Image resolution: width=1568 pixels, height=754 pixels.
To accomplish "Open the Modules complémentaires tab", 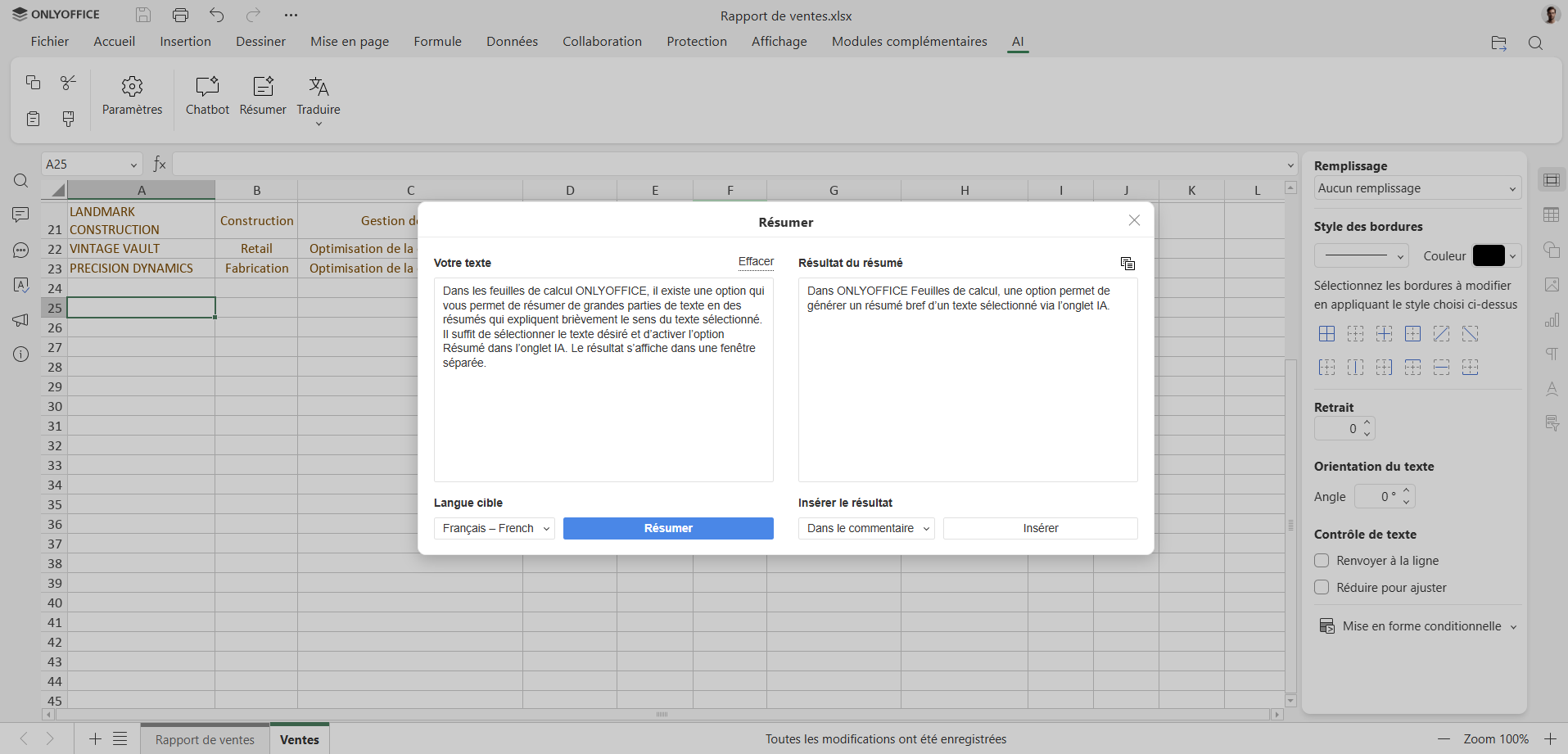I will pos(909,42).
